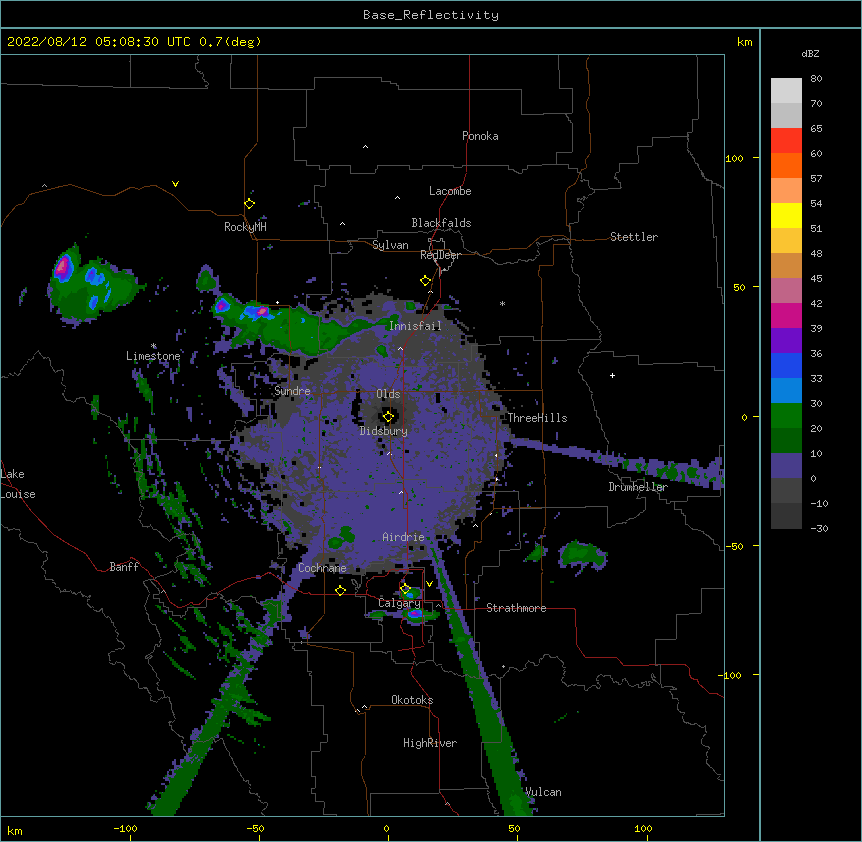Select the slate purple 10–0 dBZ swatch
This screenshot has width=862, height=842.
(x=786, y=466)
